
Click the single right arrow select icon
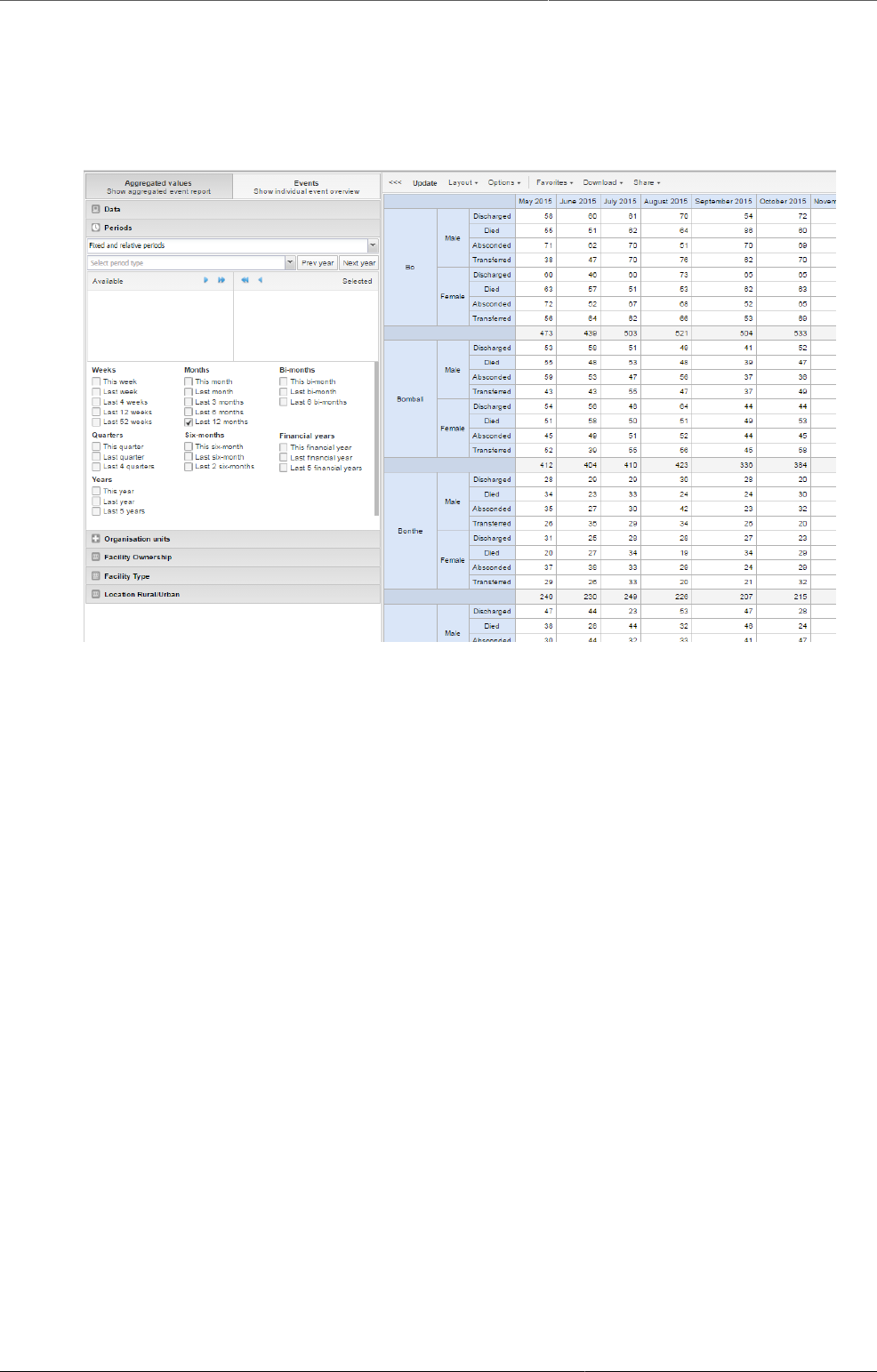click(206, 280)
